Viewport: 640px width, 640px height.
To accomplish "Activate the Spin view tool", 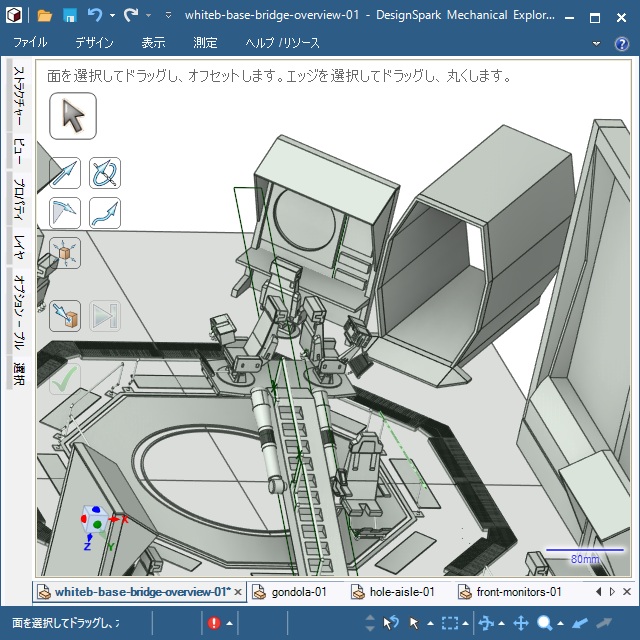I will coord(486,623).
